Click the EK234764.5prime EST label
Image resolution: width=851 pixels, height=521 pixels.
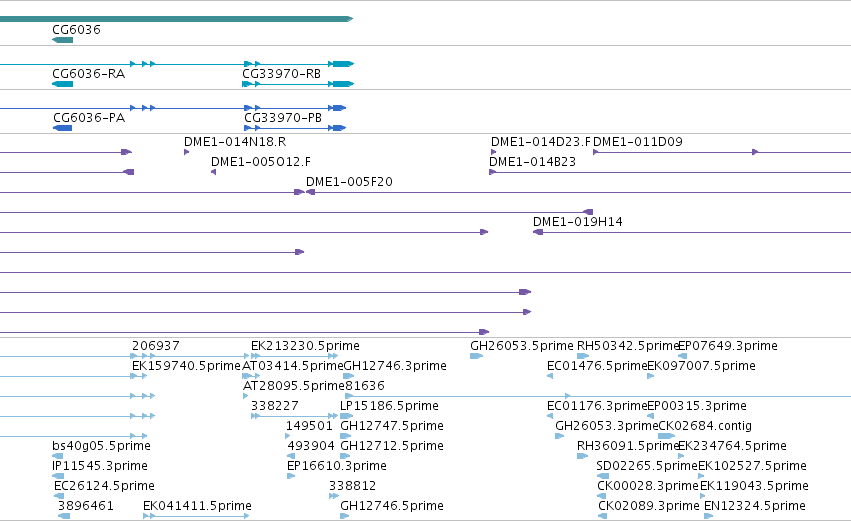pos(732,446)
